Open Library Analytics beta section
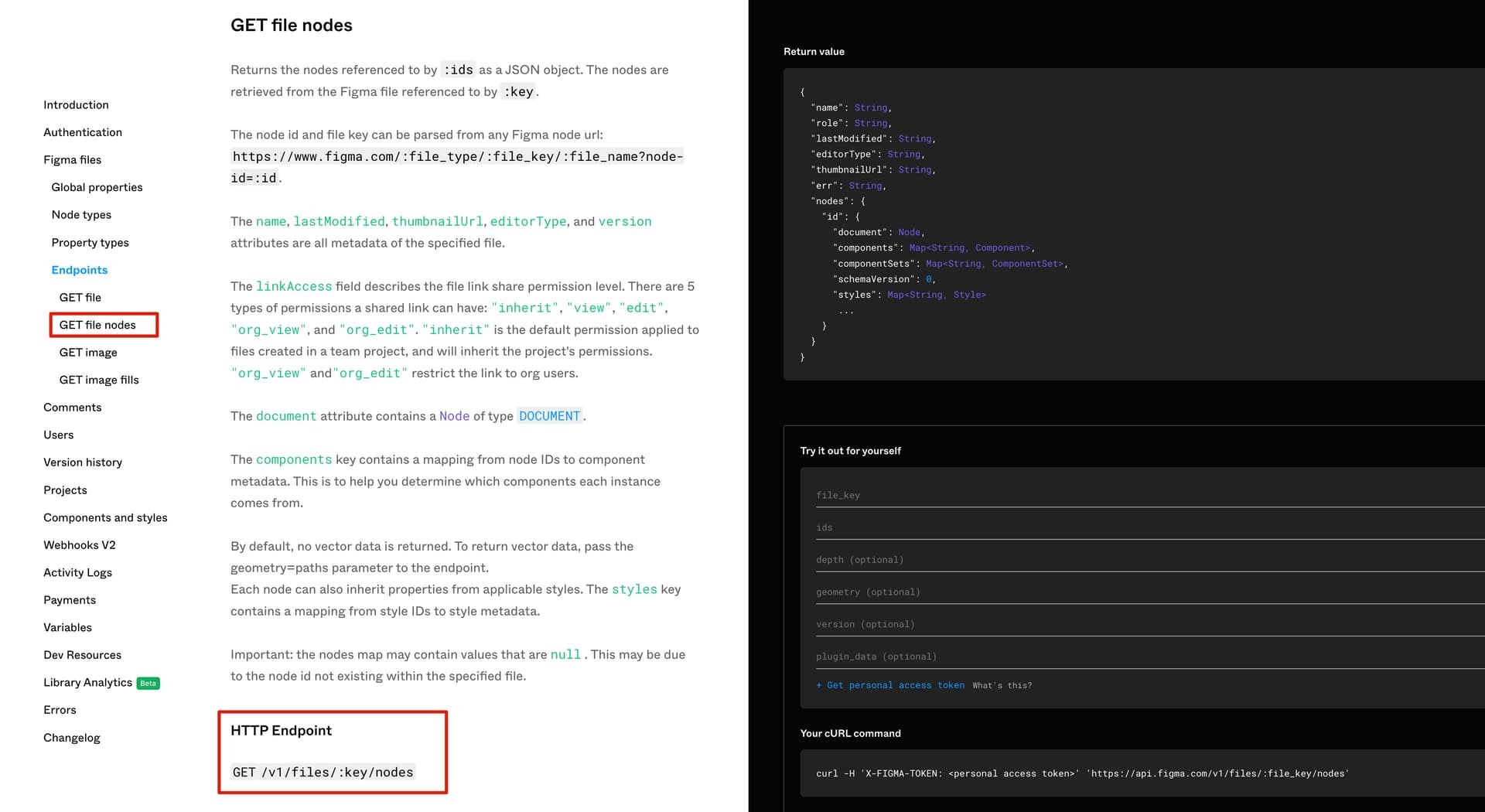Screen dimensions: 1485x812 87,682
